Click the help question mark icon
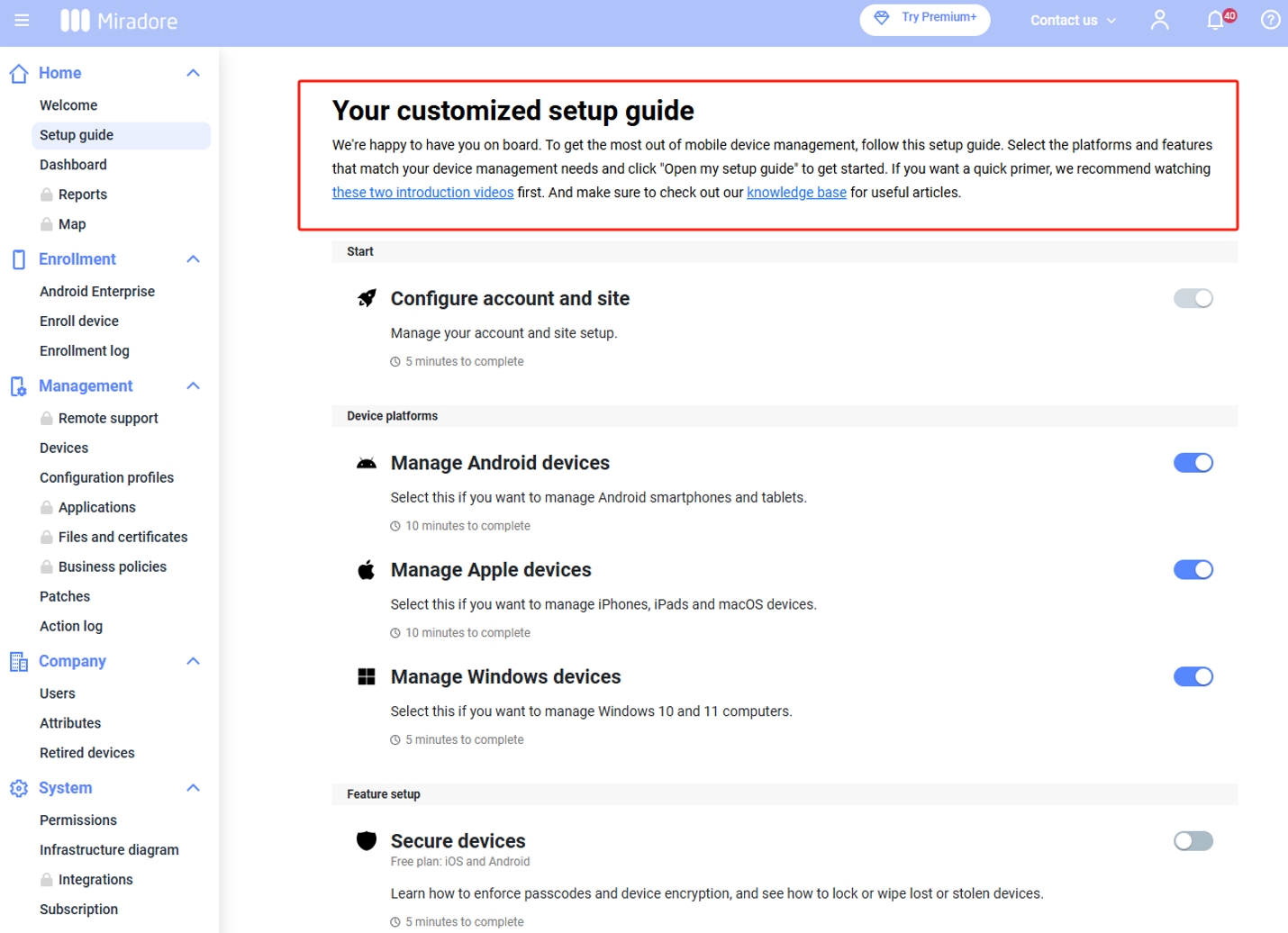Screen dimensions: 1288x933 point(1270,20)
